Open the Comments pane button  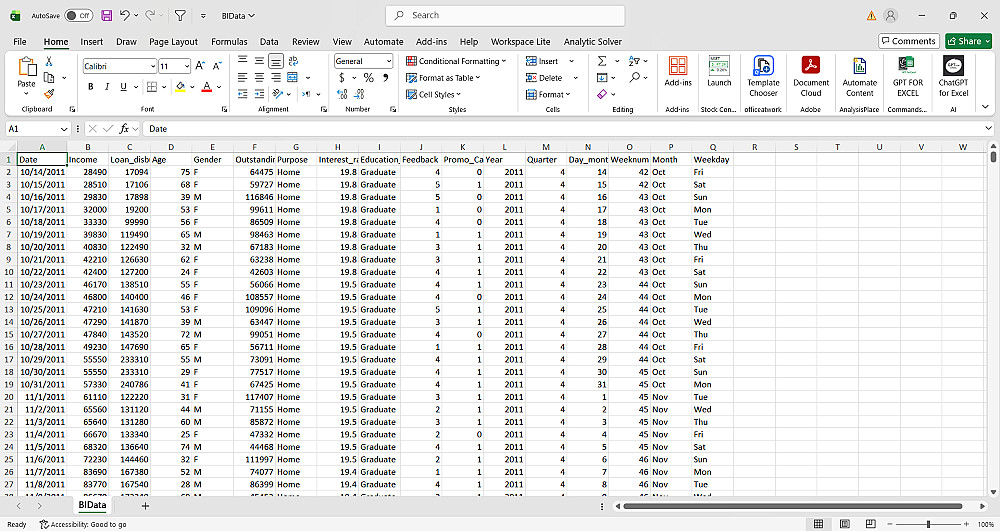pos(908,41)
